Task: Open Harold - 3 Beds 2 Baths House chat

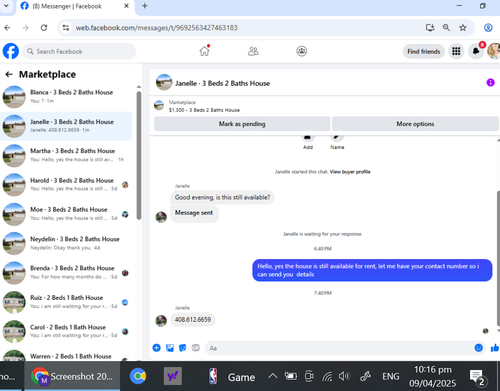Action: tap(67, 185)
